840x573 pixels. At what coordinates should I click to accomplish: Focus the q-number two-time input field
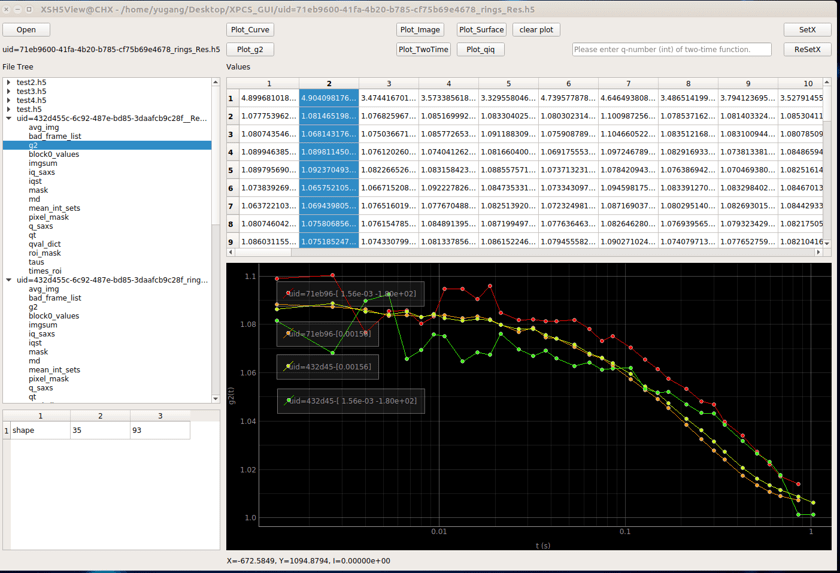pos(672,49)
